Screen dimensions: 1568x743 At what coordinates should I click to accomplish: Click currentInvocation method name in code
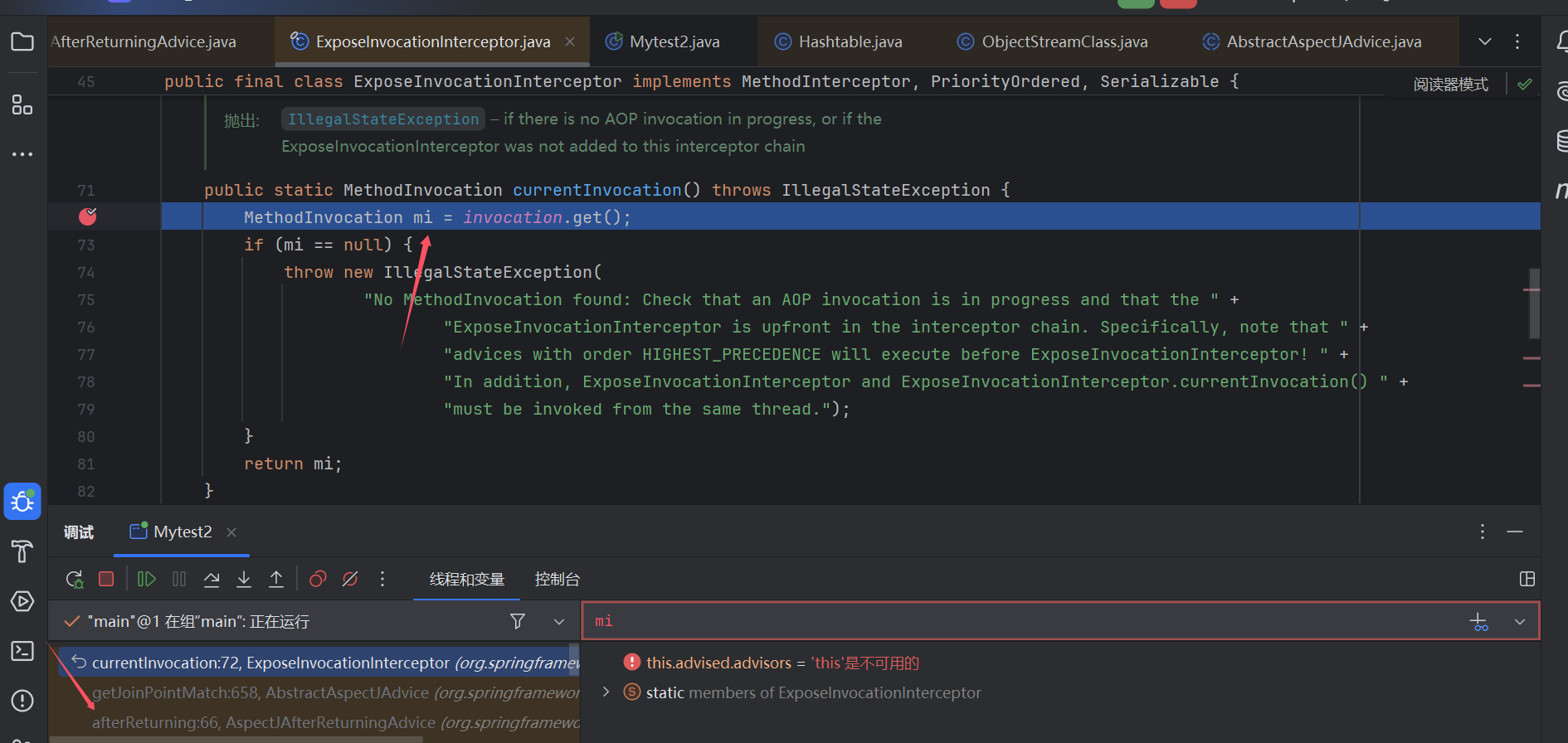coord(597,190)
